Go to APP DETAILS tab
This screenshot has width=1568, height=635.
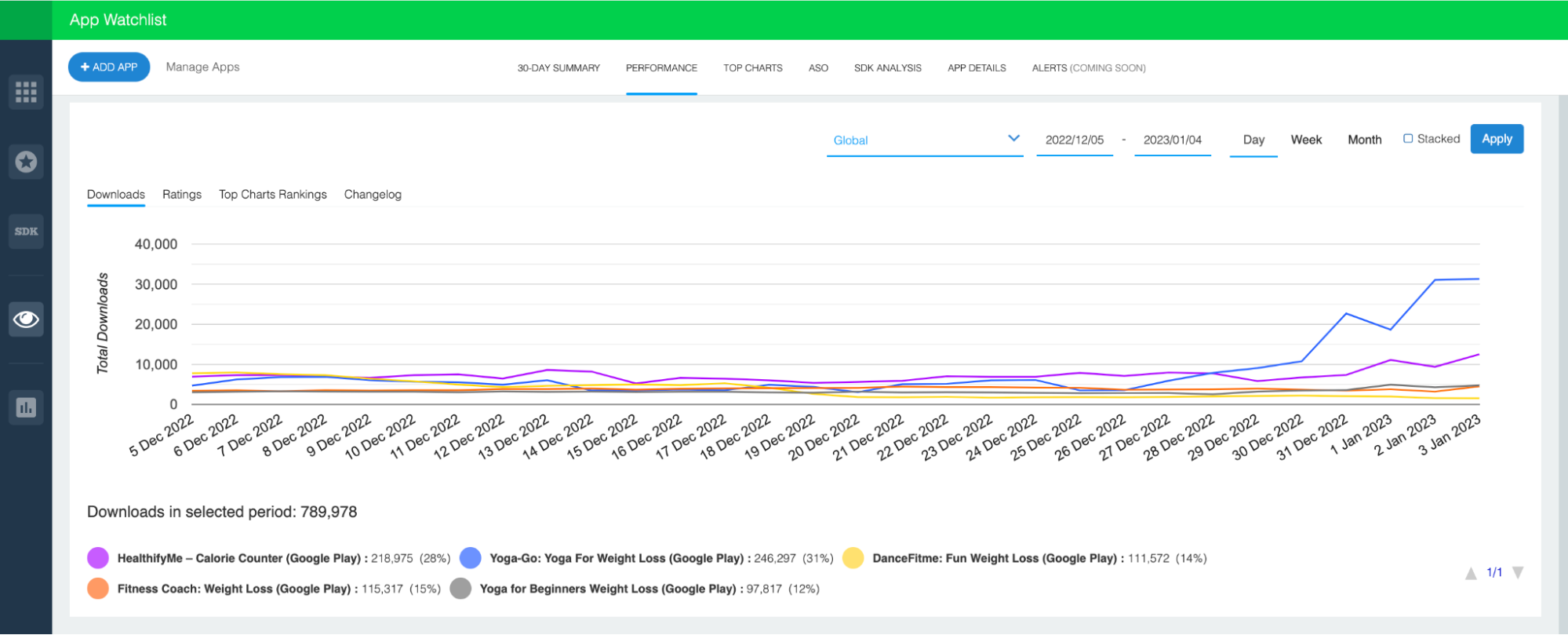977,68
